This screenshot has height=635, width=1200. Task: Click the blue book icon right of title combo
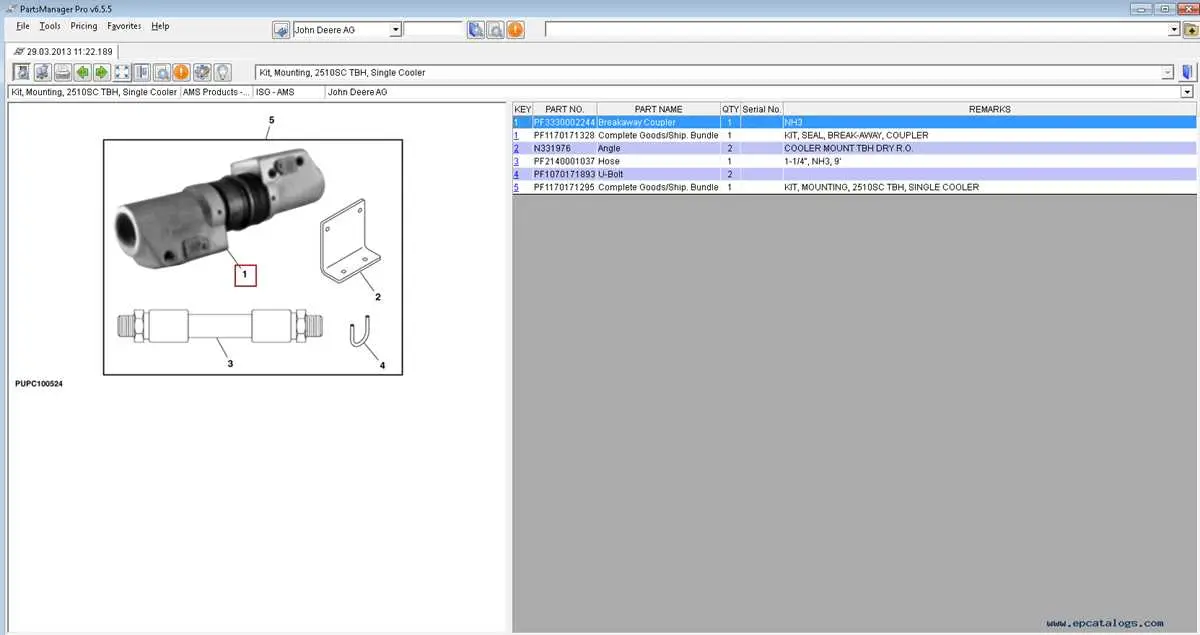[1187, 72]
